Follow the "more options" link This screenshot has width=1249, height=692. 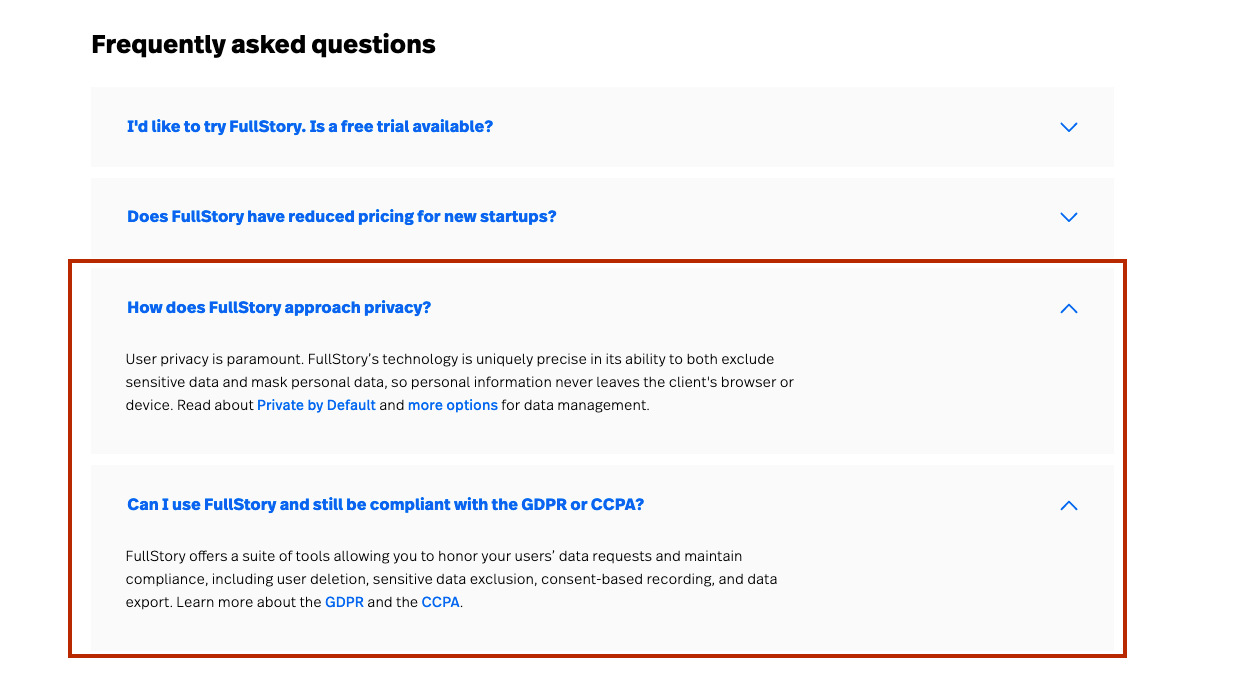[x=453, y=405]
